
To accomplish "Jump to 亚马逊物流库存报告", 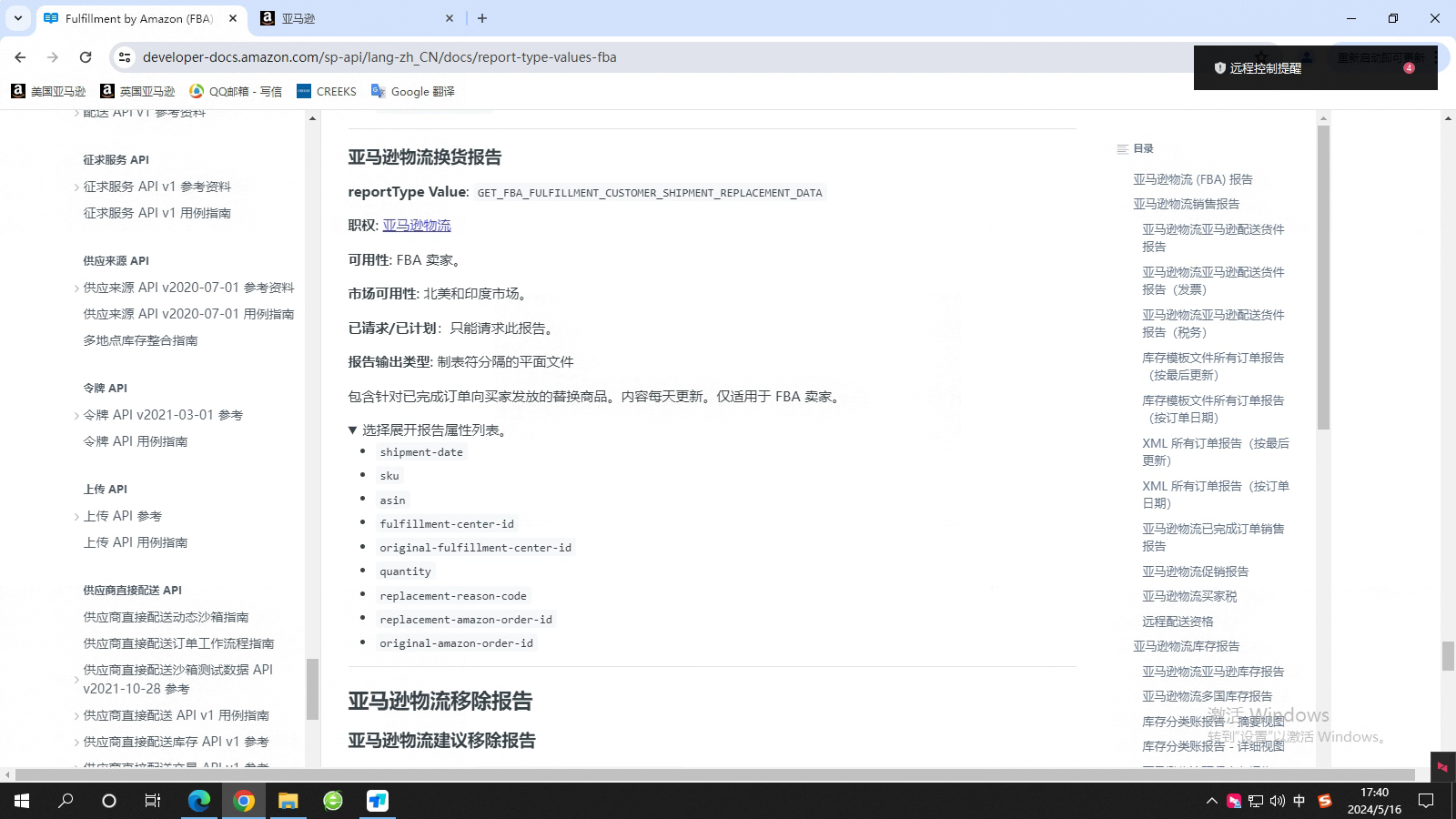I will point(1186,646).
